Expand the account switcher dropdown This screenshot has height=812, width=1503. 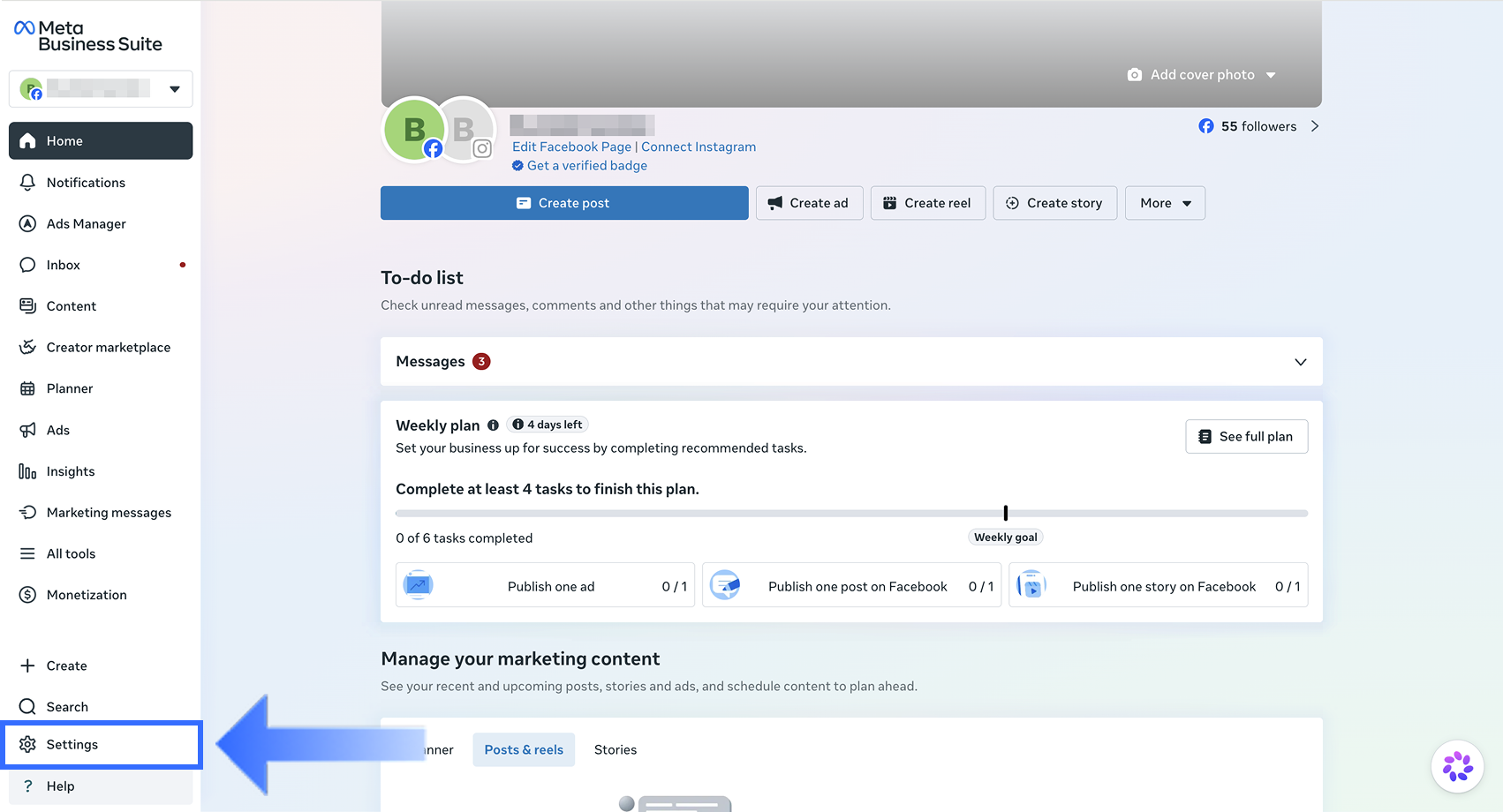tap(101, 89)
